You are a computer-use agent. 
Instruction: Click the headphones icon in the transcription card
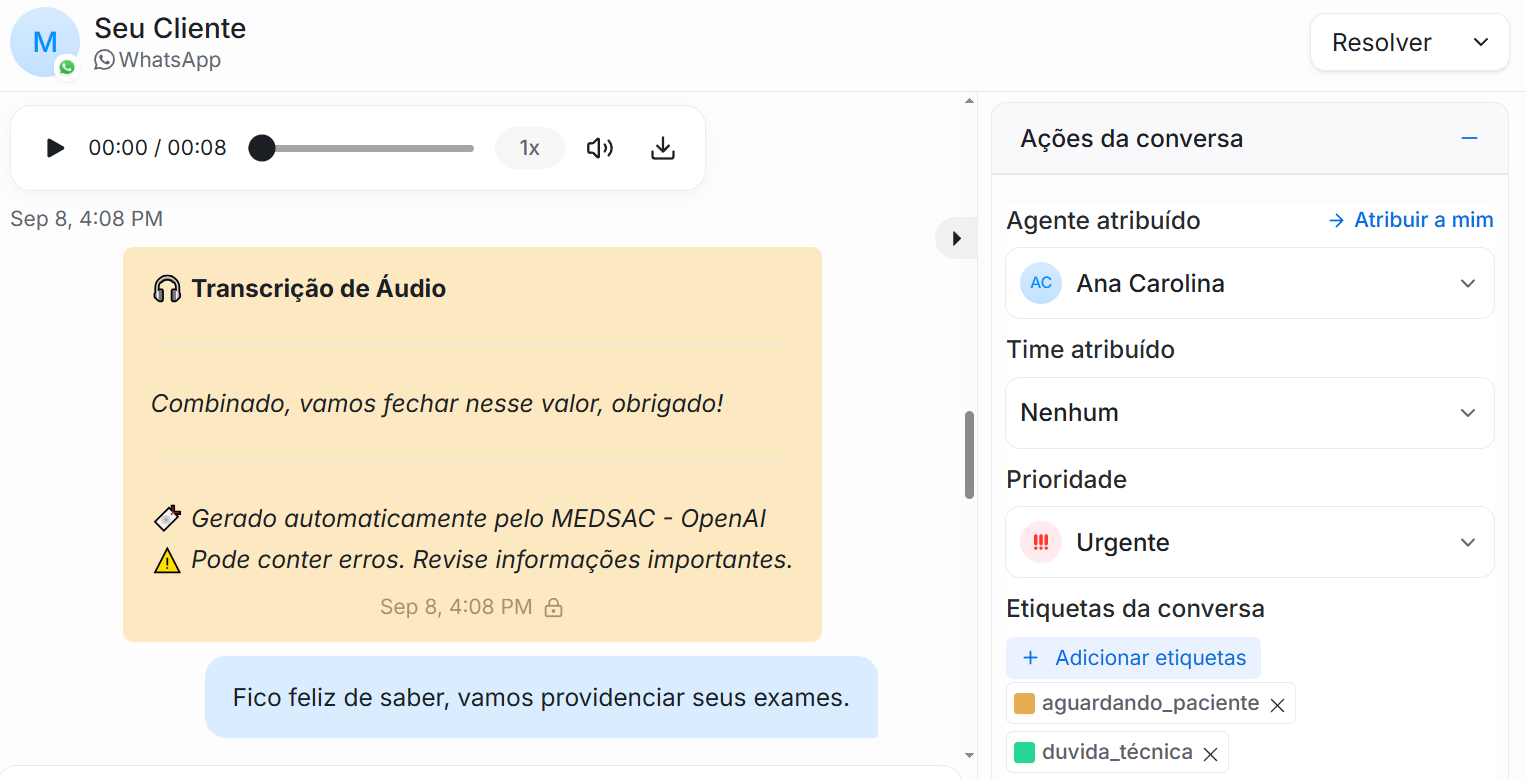(169, 288)
